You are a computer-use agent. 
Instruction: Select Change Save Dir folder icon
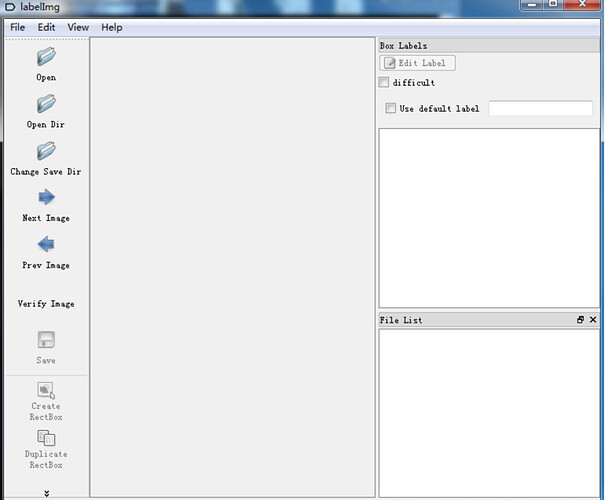[x=46, y=151]
